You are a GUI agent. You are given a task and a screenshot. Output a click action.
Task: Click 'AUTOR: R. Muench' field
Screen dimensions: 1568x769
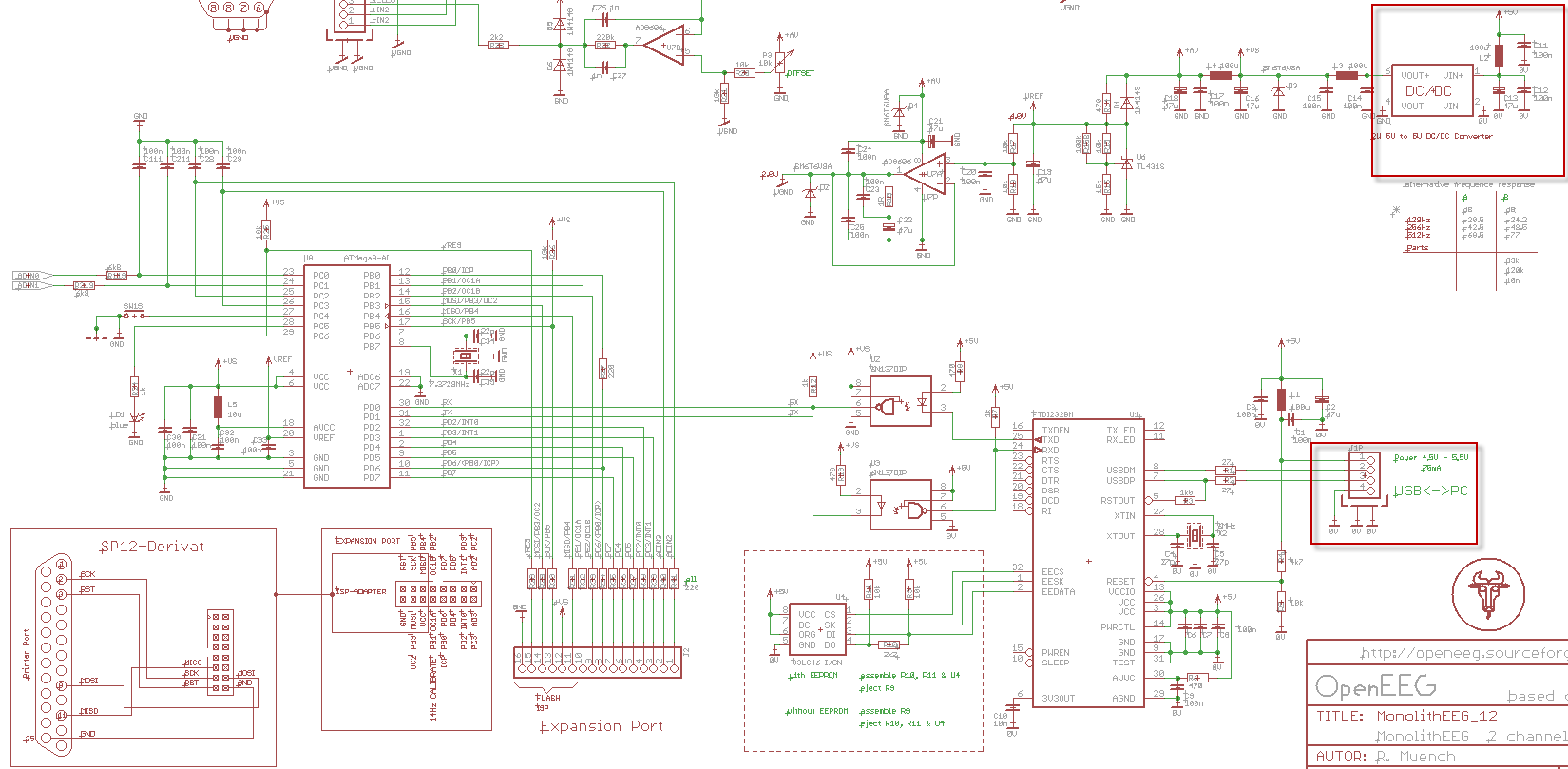(1386, 758)
